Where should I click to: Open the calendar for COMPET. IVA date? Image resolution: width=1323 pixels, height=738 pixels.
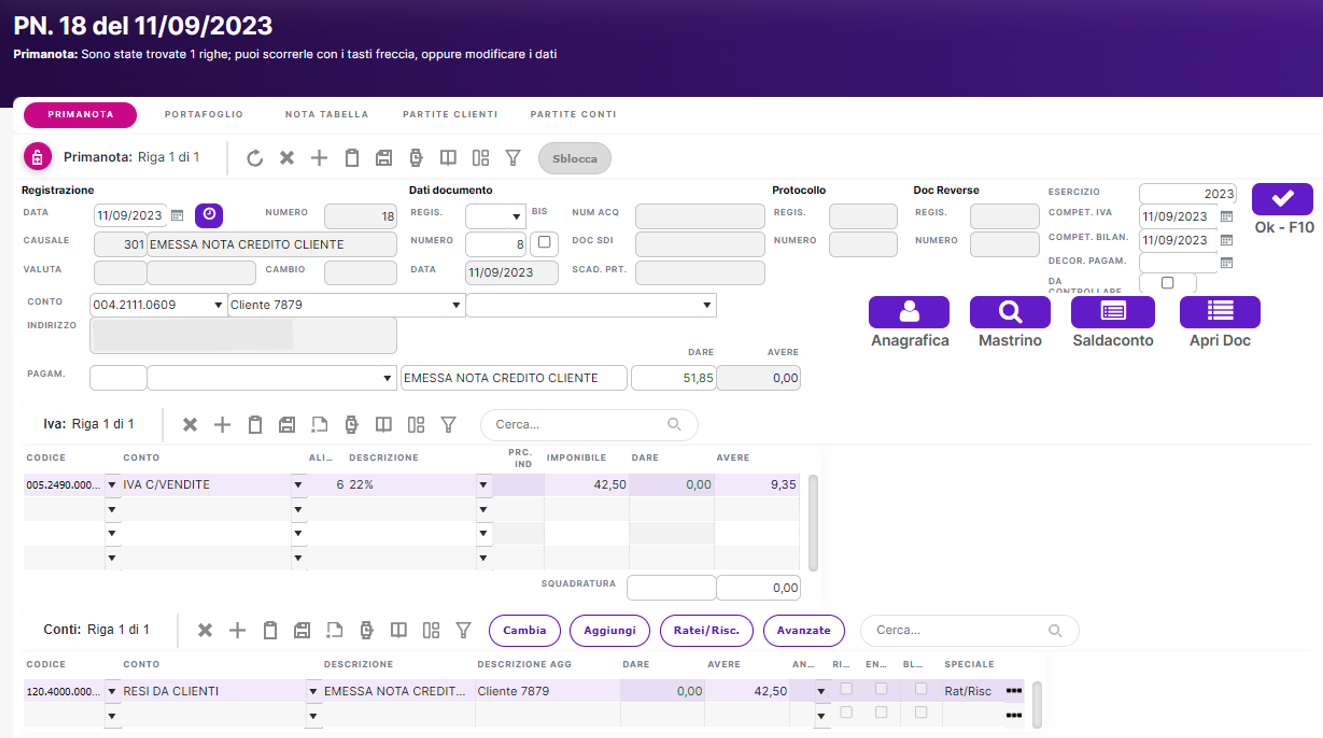coord(1227,216)
